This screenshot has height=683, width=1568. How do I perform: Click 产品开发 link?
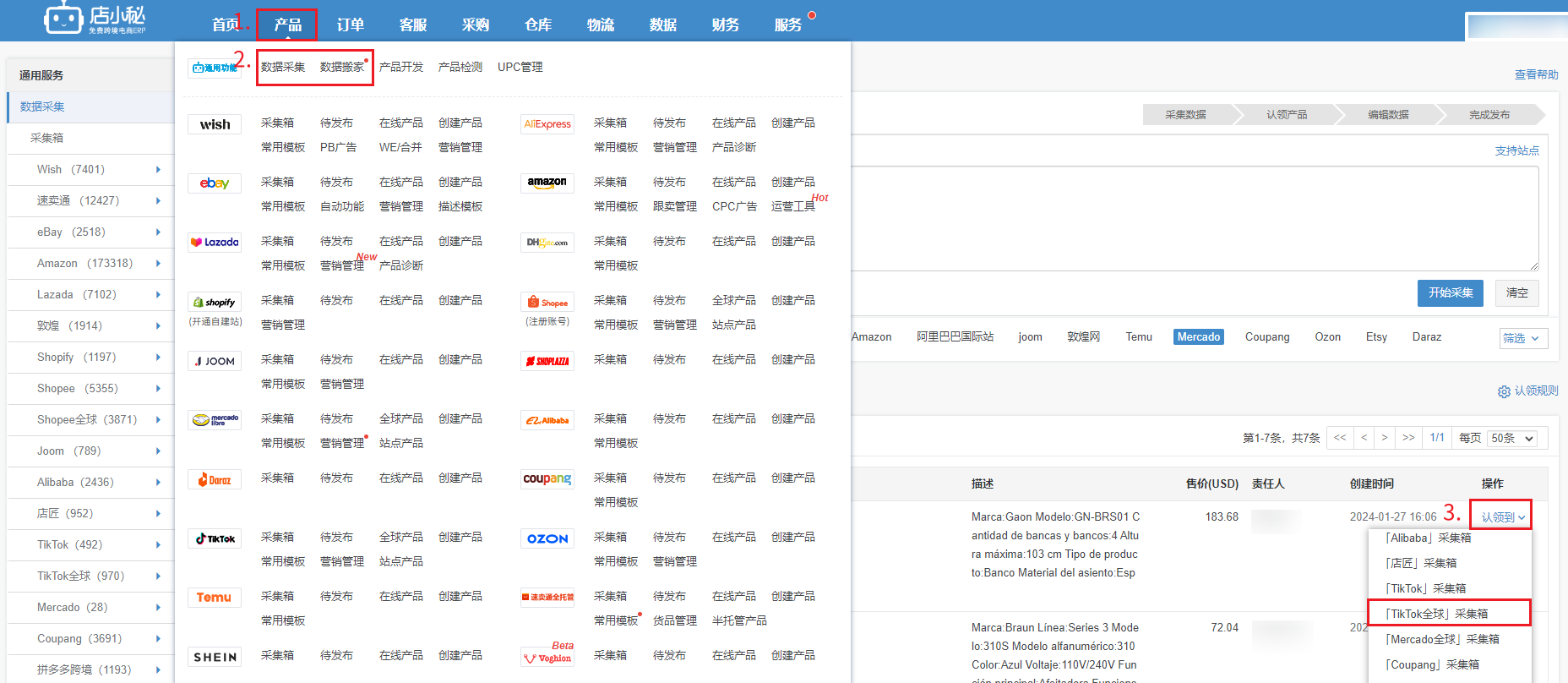(401, 67)
